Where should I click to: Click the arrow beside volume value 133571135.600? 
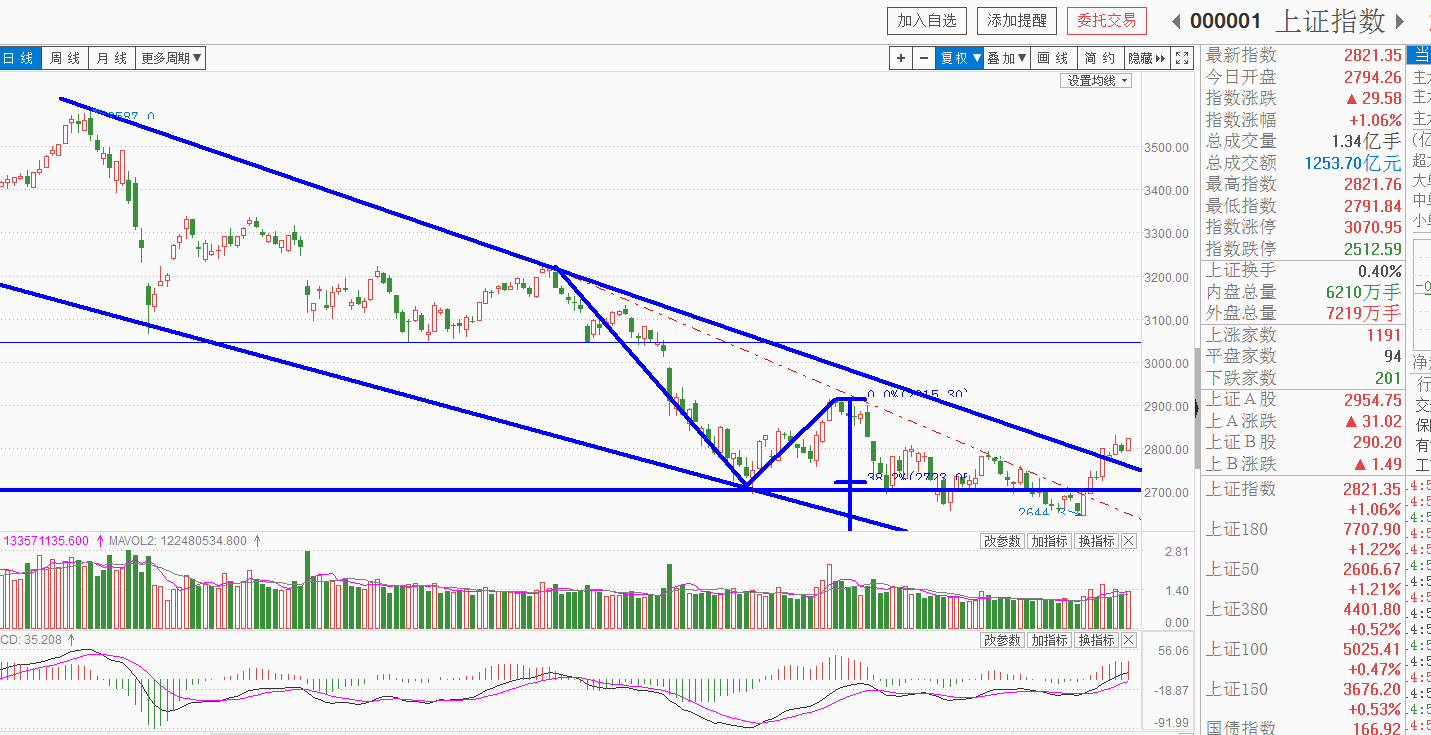(100, 541)
